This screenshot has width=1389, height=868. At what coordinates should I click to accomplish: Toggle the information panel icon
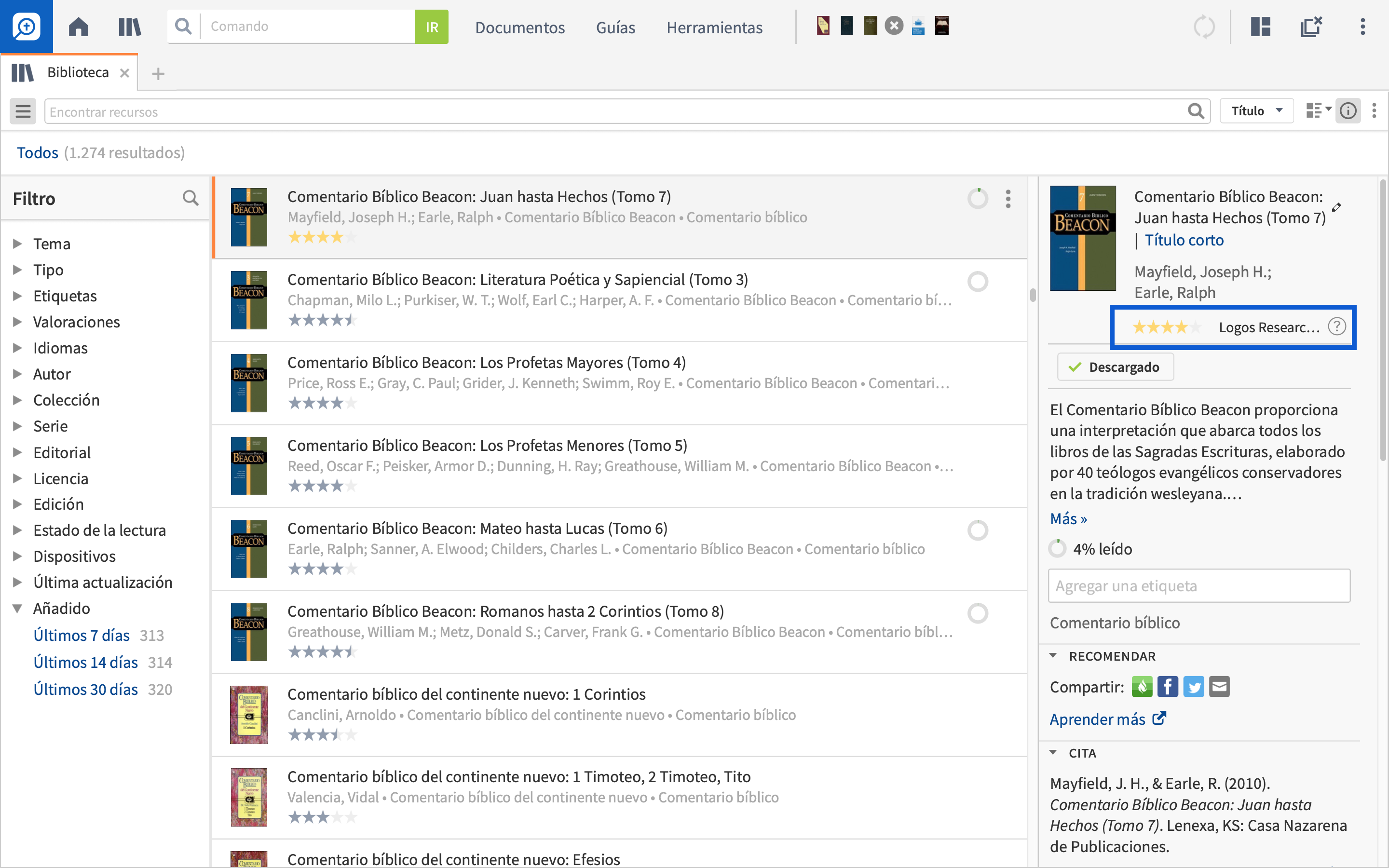(x=1348, y=111)
